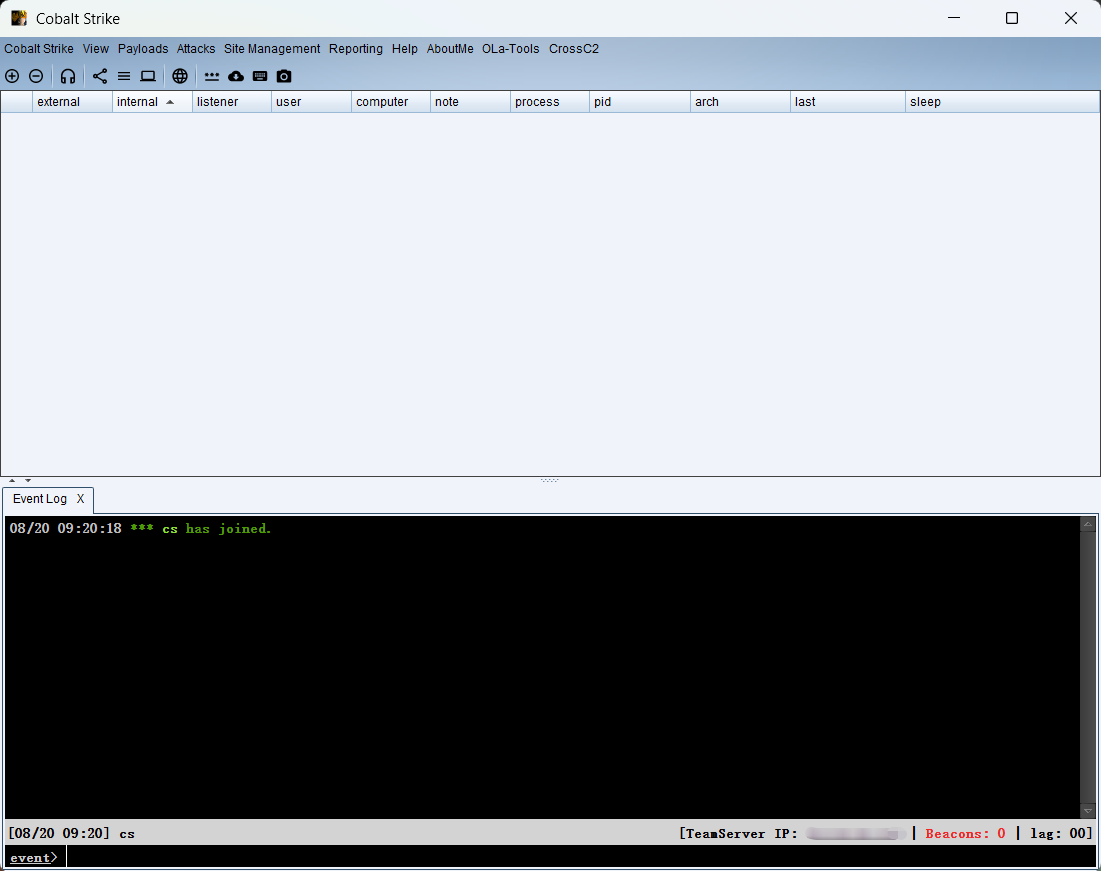View Screenshots with the camera icon

pos(284,76)
